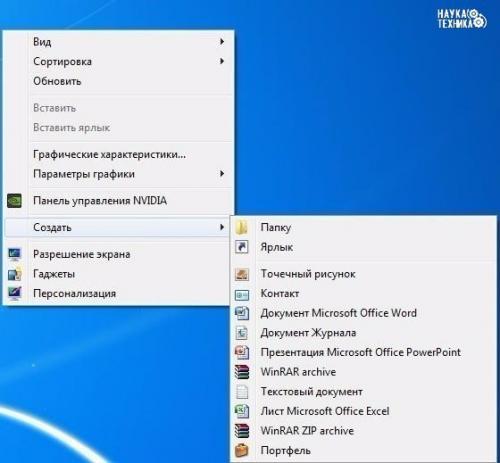Click the WinRAR archive books icon
This screenshot has width=500, height=463.
click(x=242, y=372)
